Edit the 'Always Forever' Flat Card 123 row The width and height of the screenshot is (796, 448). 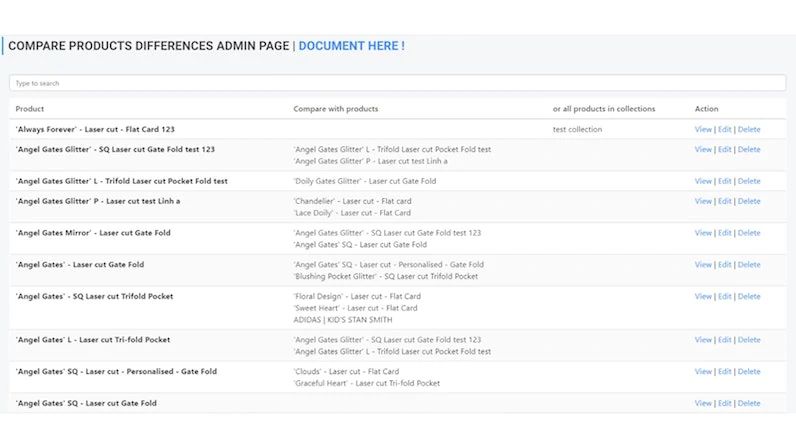coord(725,129)
